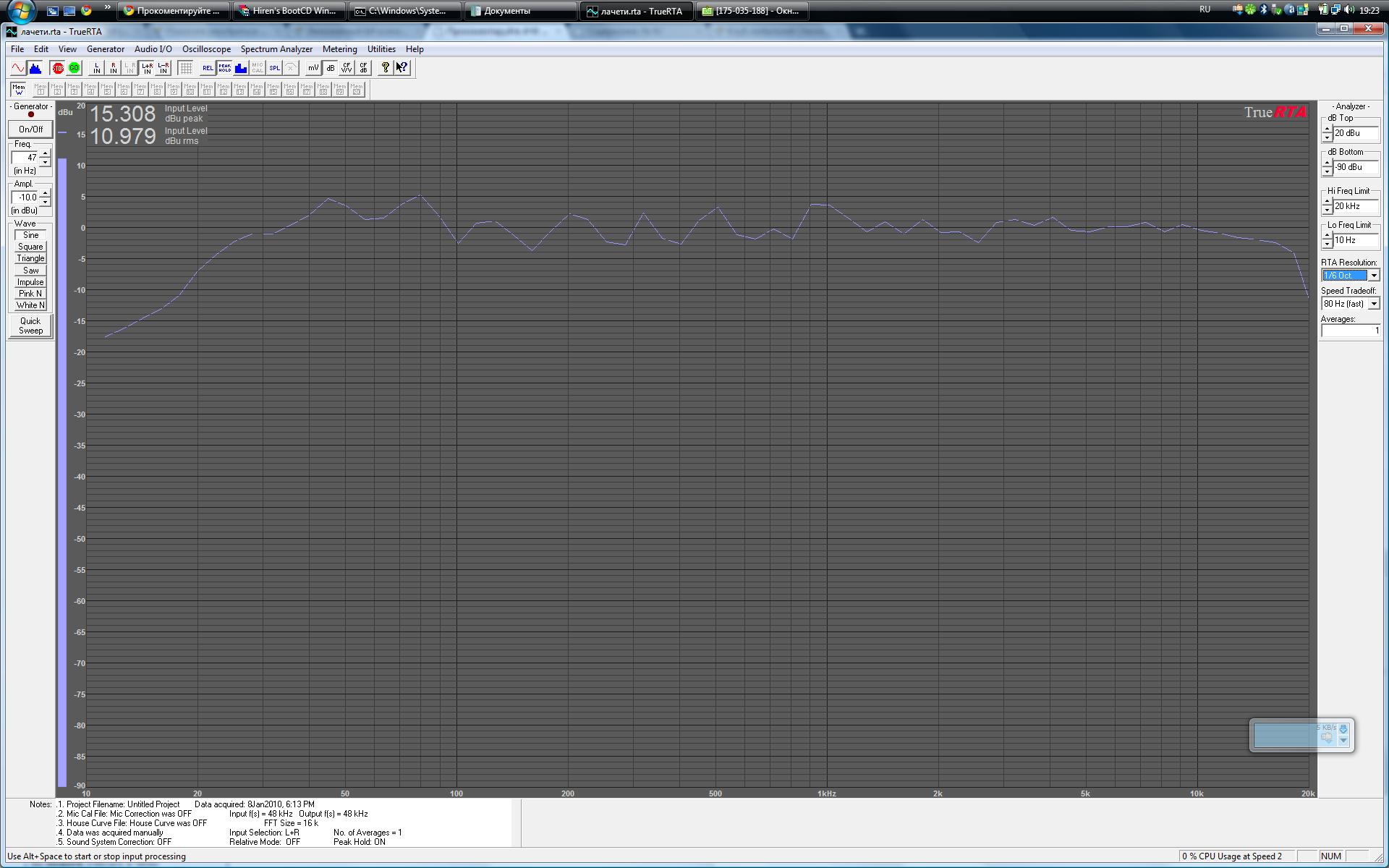Open the Mem W workbench memory
This screenshot has height=868, width=1389.
[19, 89]
